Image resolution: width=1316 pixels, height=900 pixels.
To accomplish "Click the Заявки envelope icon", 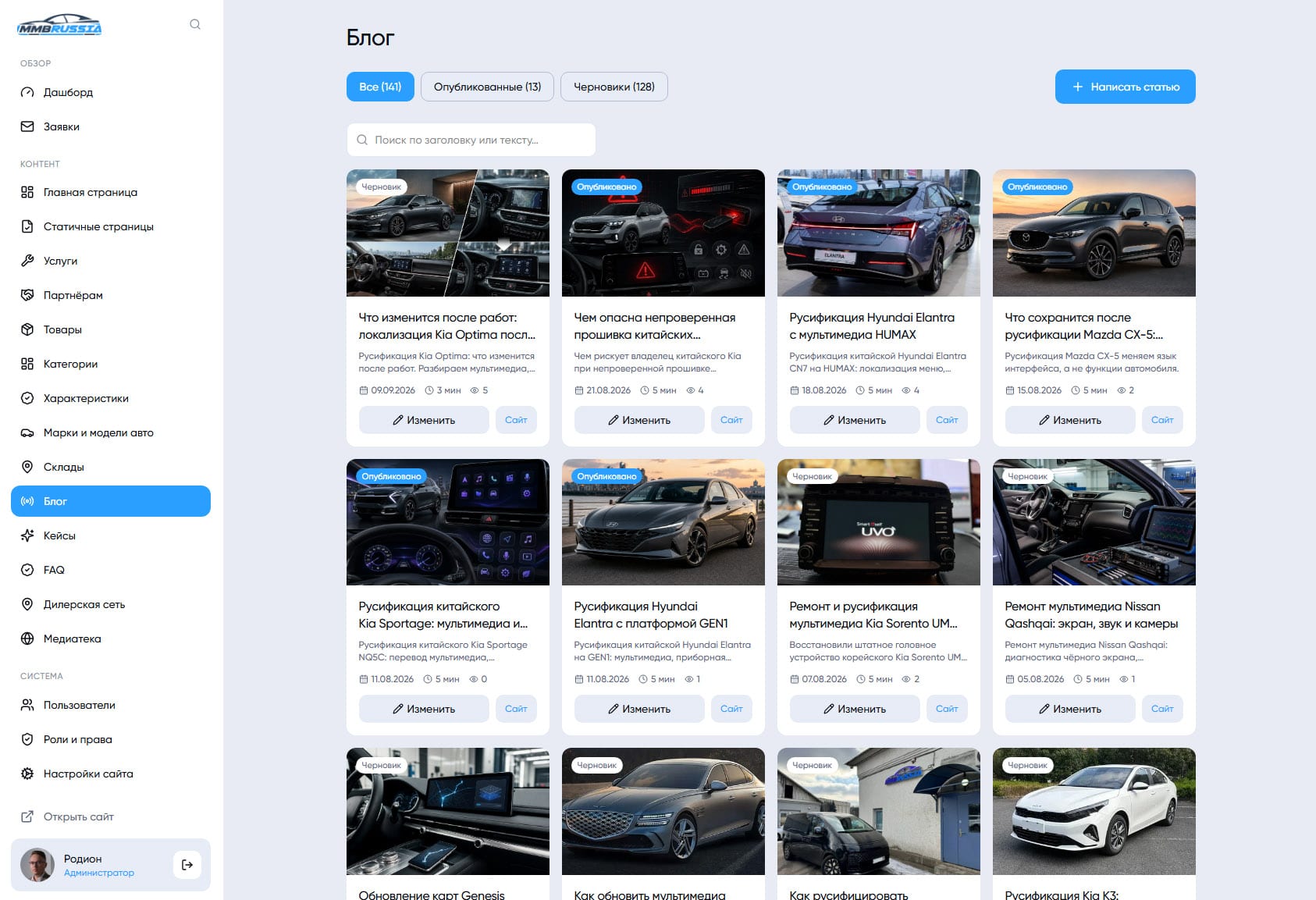I will click(27, 126).
